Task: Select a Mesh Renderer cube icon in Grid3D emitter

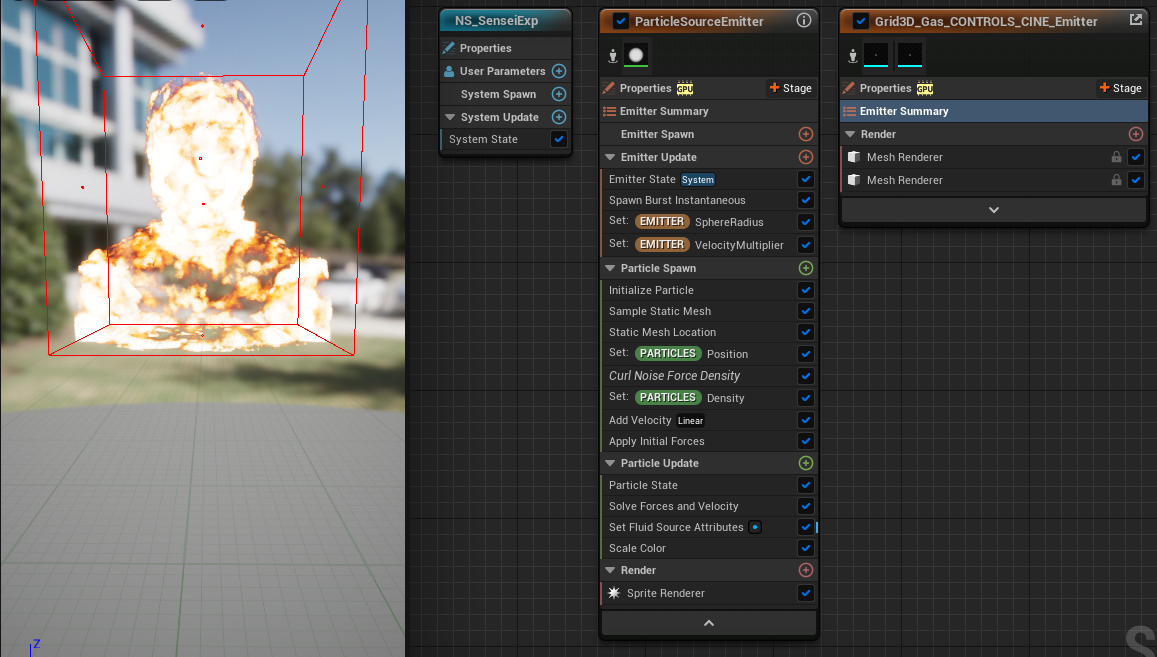Action: (x=855, y=157)
